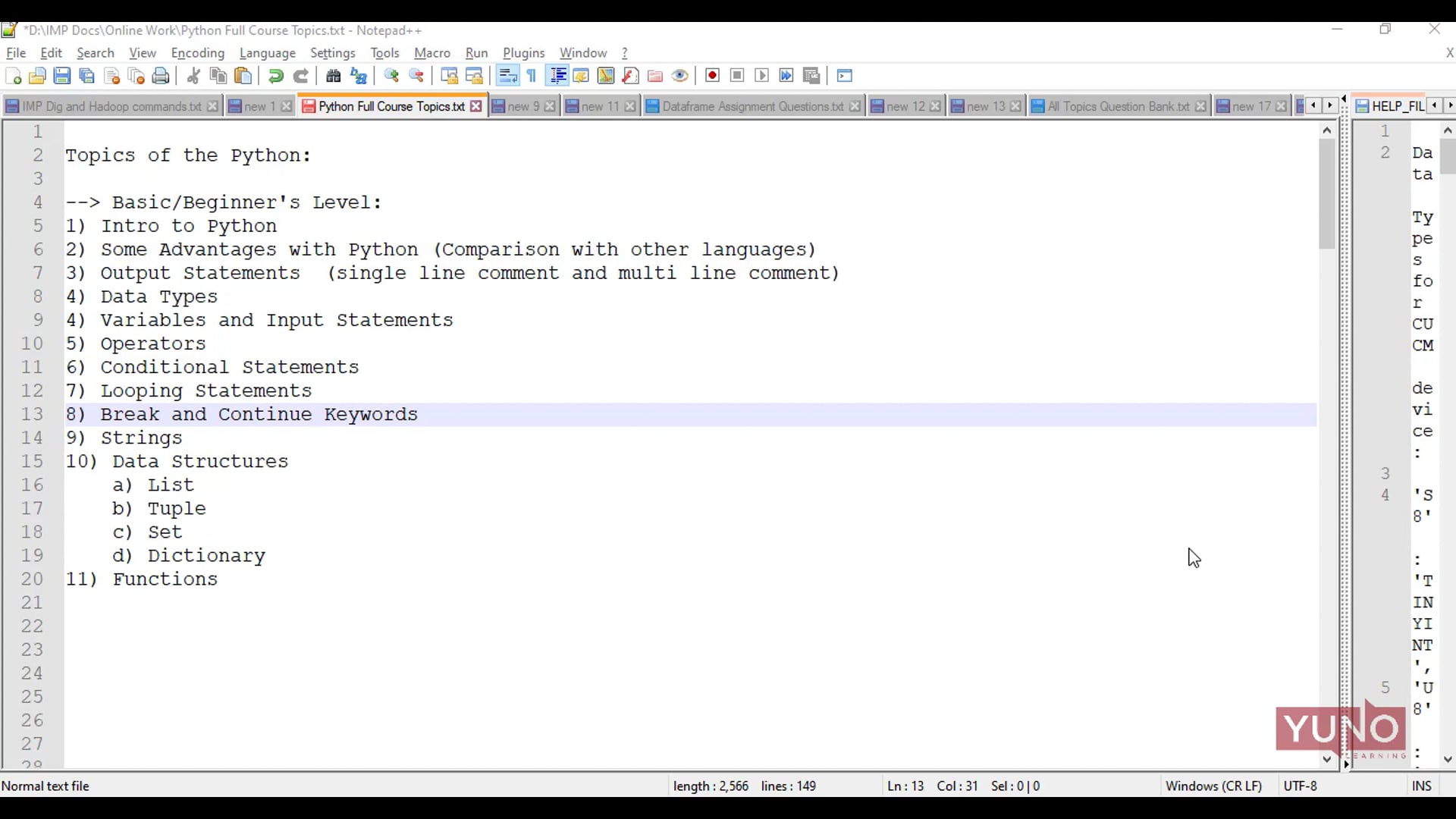1456x819 pixels.
Task: Click the HELP_FIL tab in second view
Action: (x=1390, y=106)
